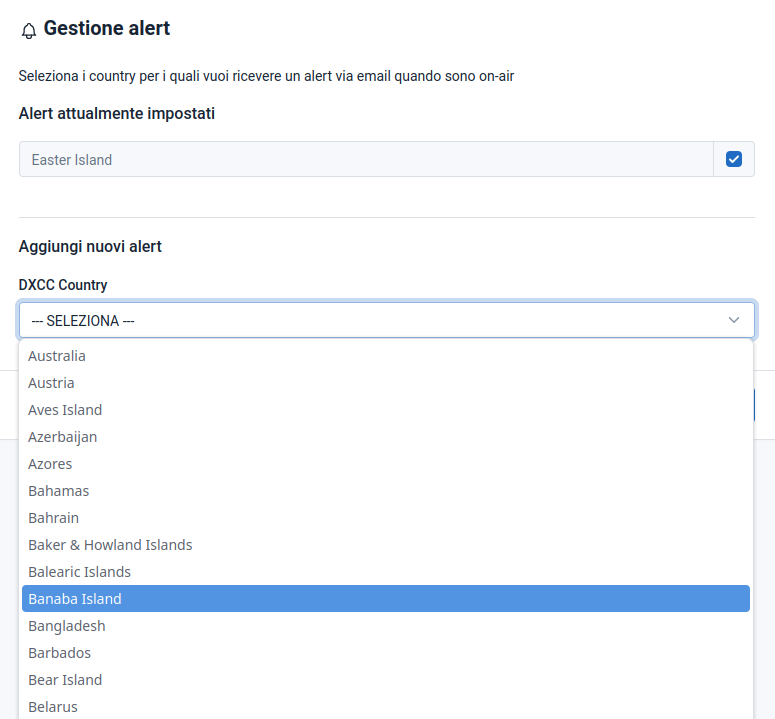Select Baker & Howland Islands entry
Viewport: 775px width, 719px height.
(110, 545)
